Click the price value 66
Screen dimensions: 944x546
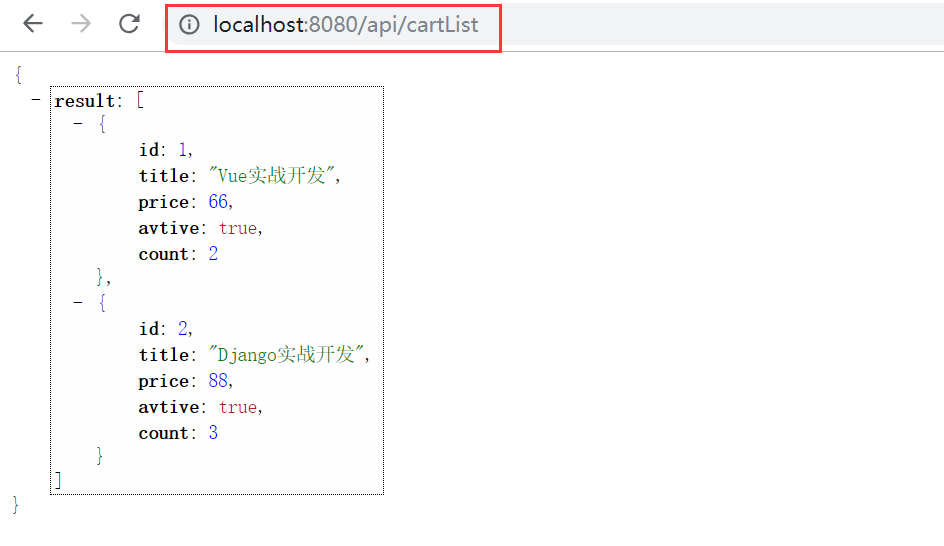click(x=218, y=202)
